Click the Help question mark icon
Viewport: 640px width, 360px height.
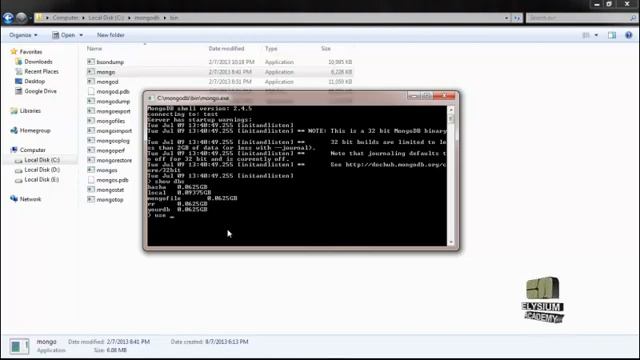pos(629,36)
